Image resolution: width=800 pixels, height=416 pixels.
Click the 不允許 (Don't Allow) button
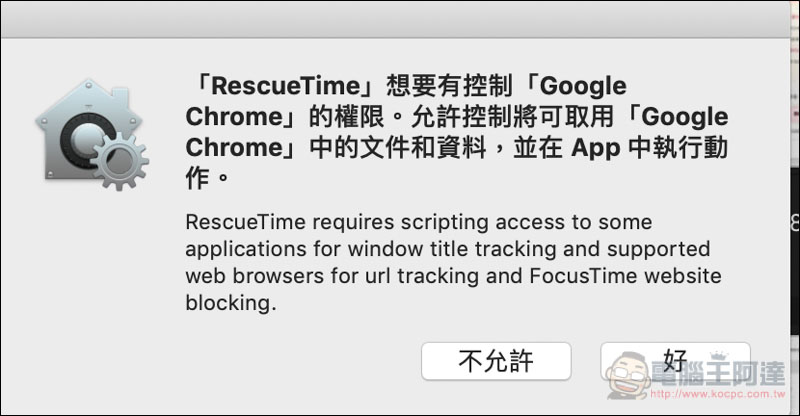[x=496, y=361]
